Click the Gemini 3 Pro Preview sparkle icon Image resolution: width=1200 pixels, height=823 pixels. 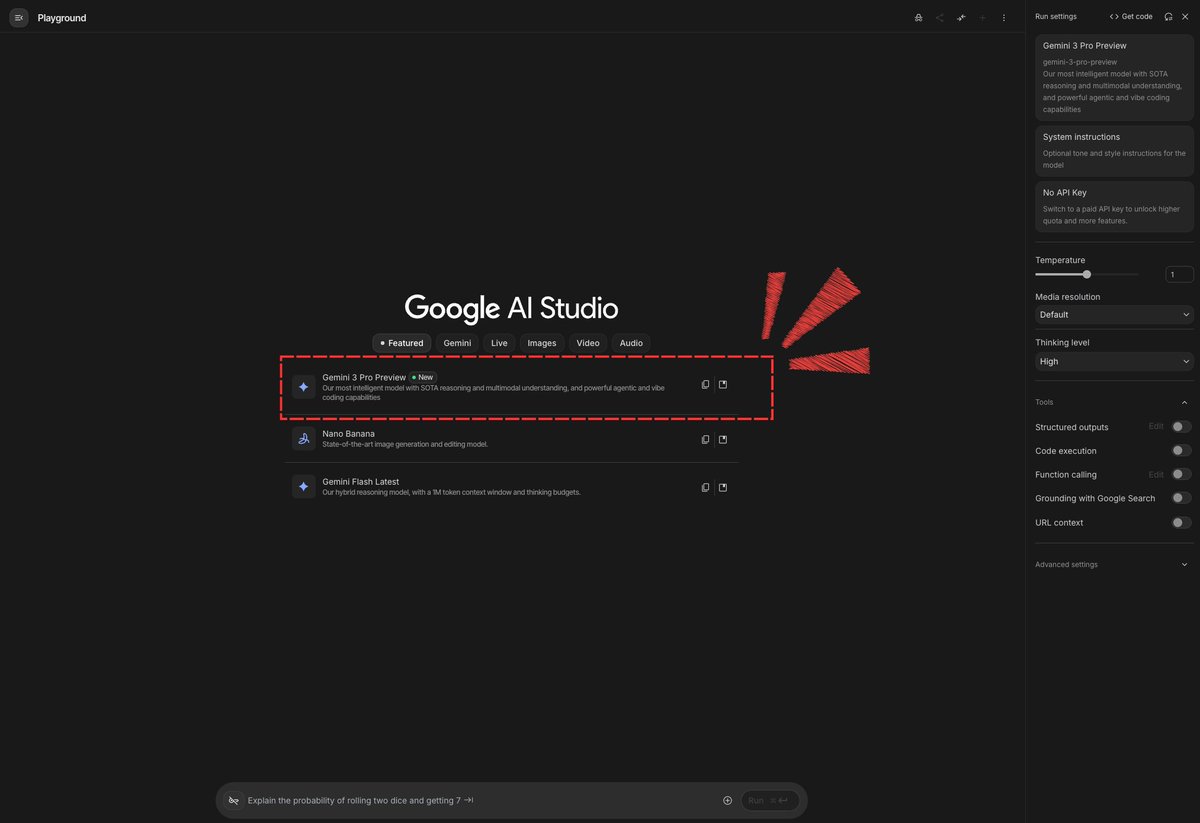pos(304,387)
